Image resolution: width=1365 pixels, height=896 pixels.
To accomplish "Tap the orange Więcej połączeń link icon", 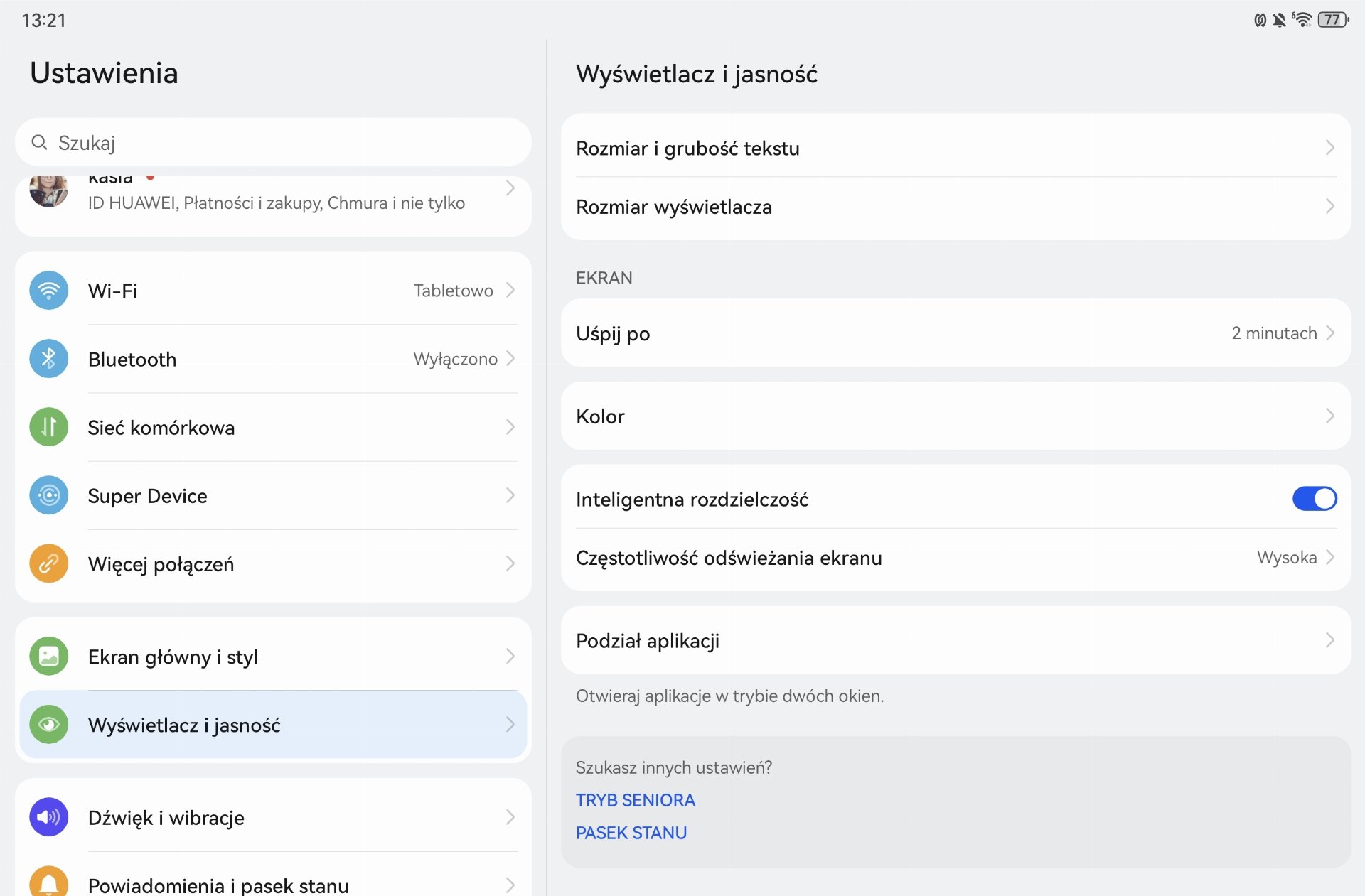I will point(48,563).
